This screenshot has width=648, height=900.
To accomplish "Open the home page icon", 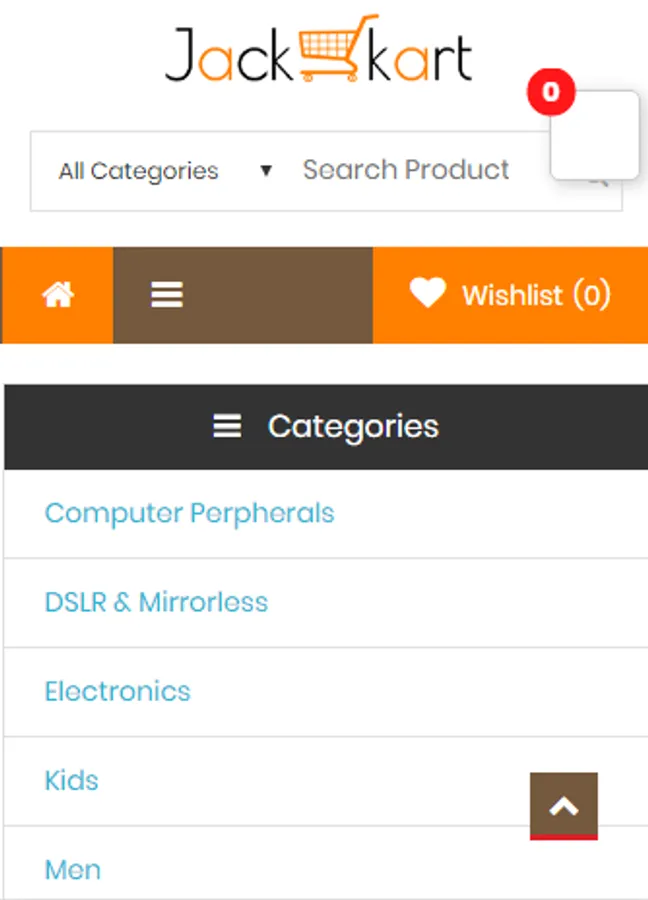I will coord(58,295).
